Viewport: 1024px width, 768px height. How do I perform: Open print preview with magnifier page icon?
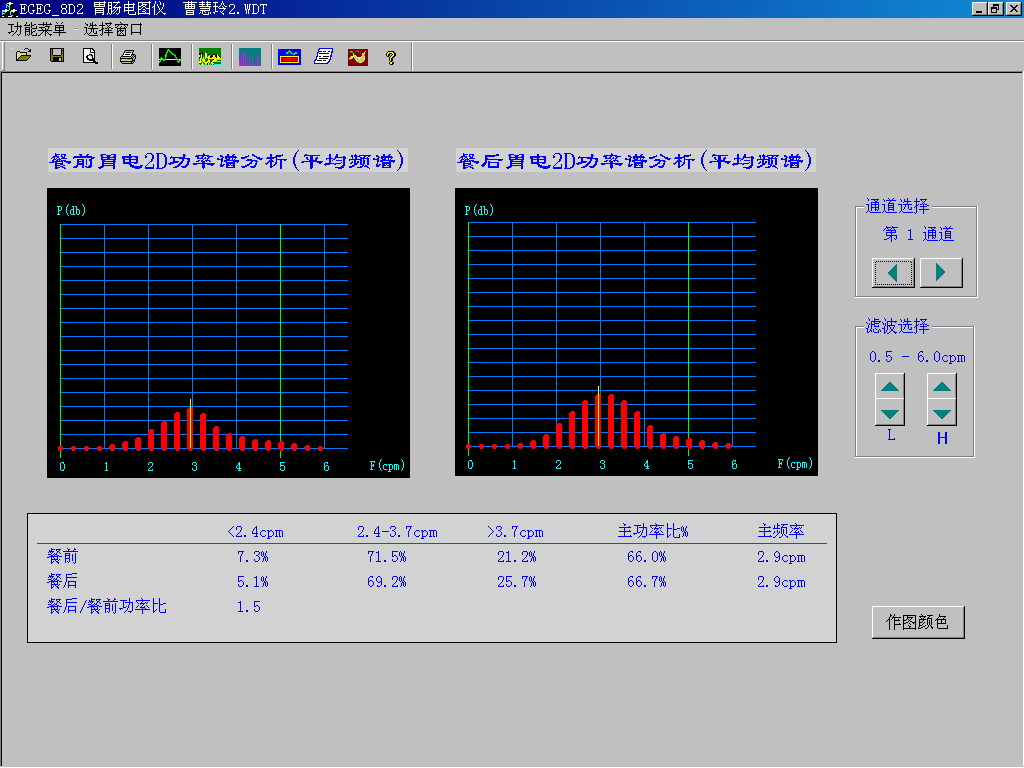90,57
